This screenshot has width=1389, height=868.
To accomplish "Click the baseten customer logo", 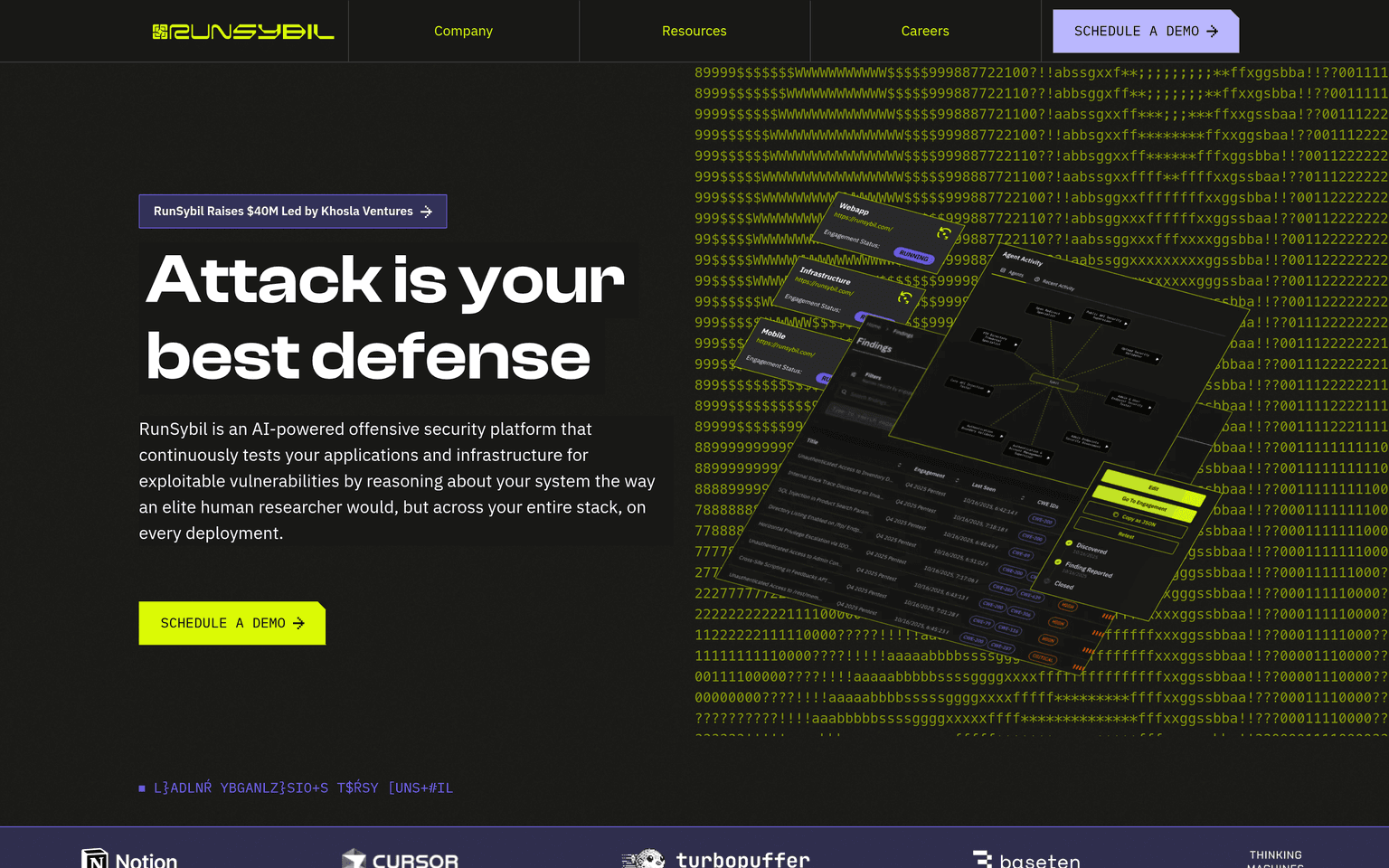I will click(1026, 859).
